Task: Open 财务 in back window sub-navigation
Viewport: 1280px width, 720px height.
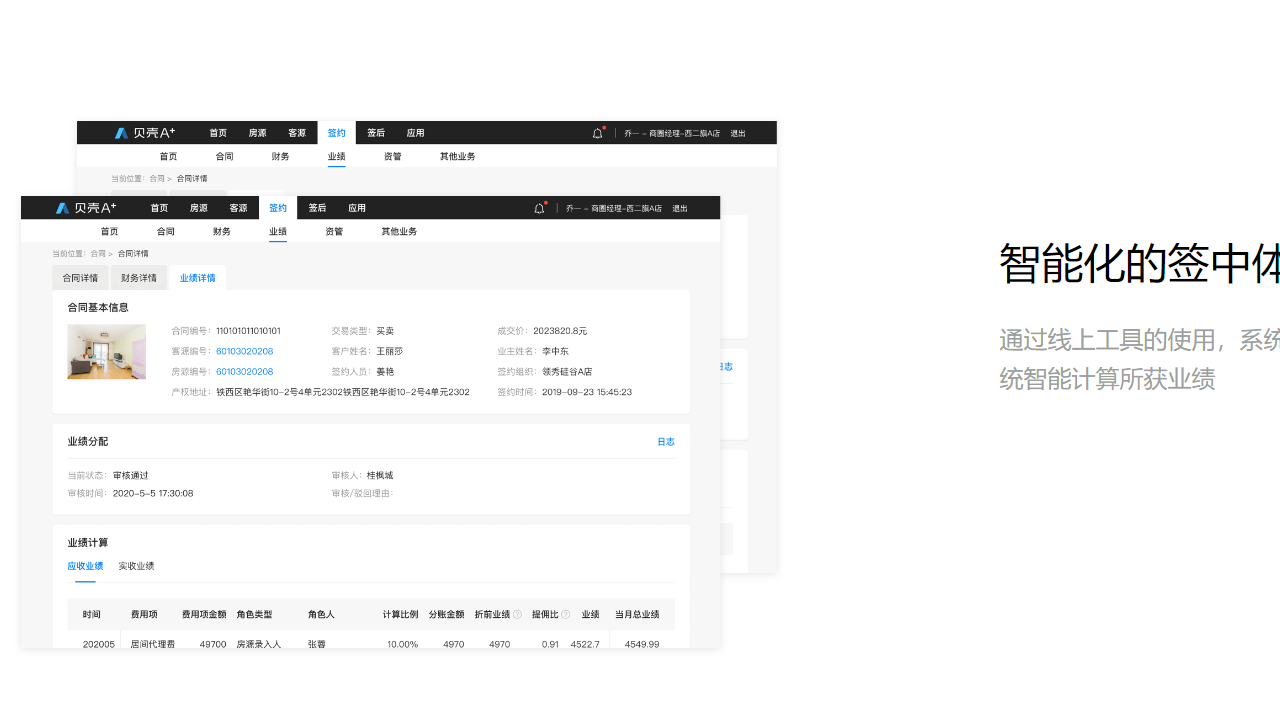Action: click(280, 156)
